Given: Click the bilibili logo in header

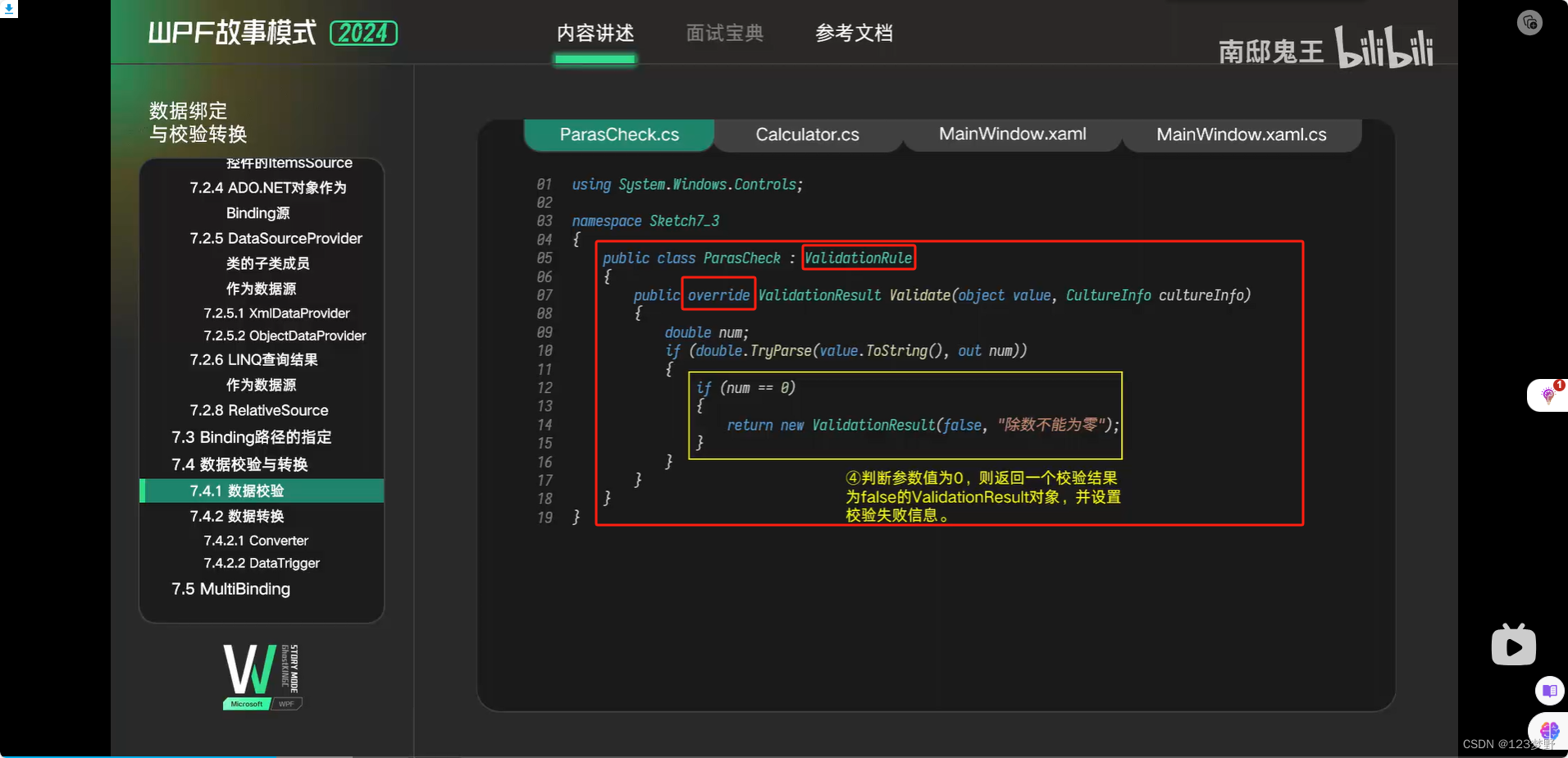Looking at the screenshot, I should (1384, 48).
